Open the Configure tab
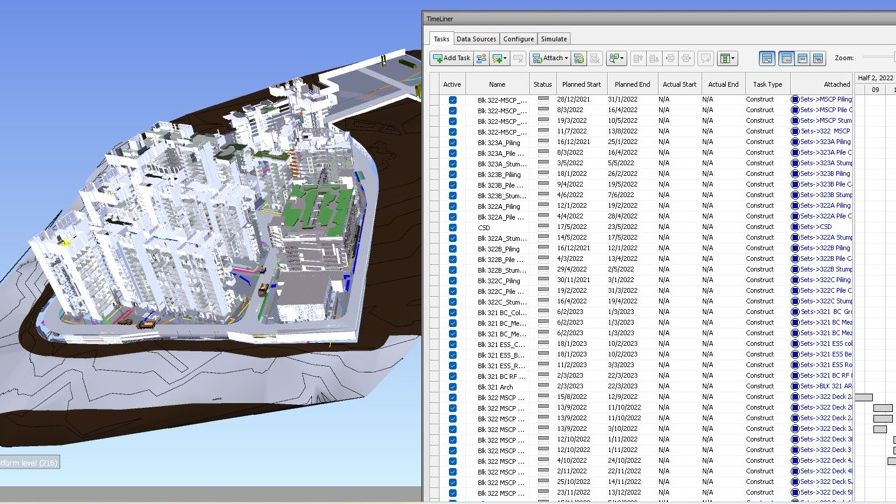 point(518,39)
